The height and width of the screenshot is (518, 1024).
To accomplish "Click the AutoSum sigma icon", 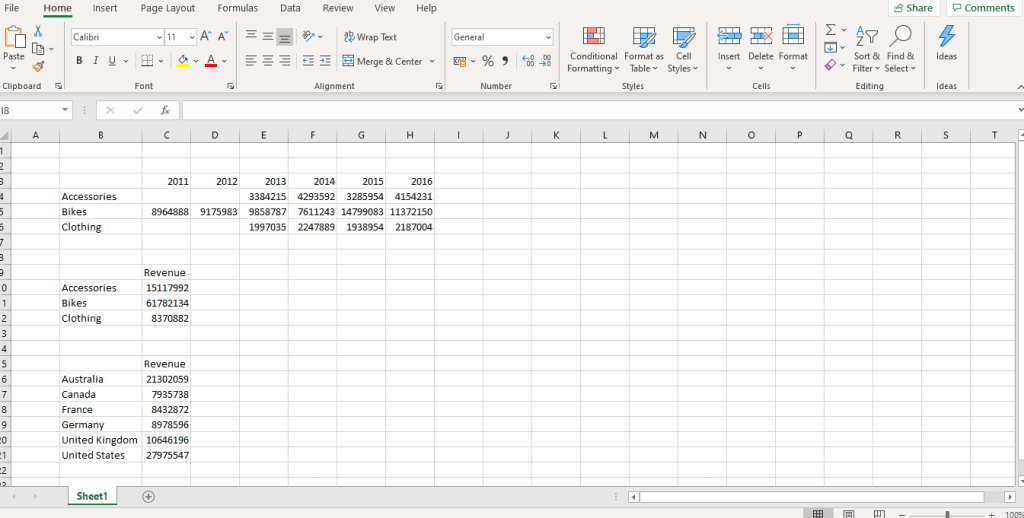I will tap(830, 30).
